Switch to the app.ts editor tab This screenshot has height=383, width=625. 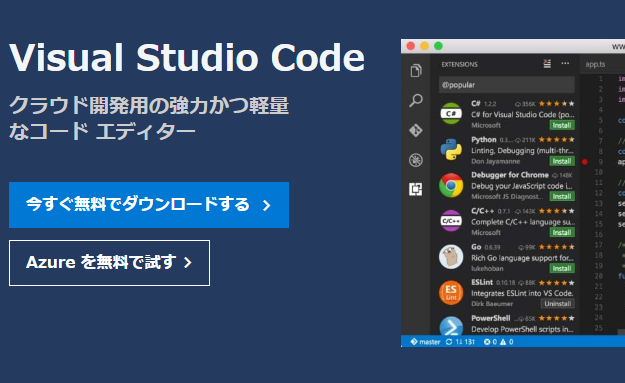[595, 64]
